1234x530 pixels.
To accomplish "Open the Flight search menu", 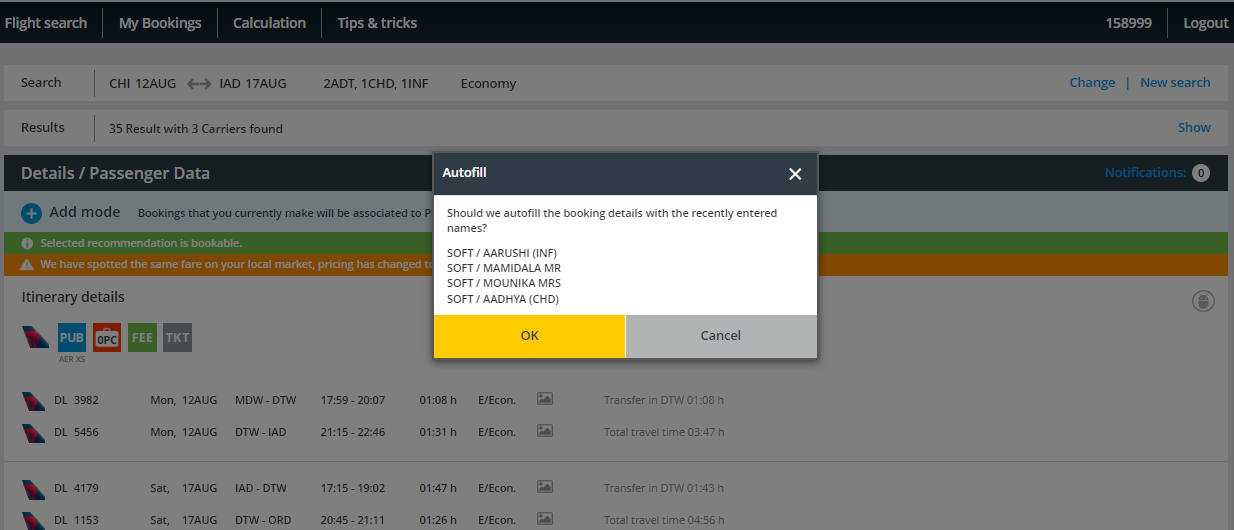I will (x=46, y=23).
